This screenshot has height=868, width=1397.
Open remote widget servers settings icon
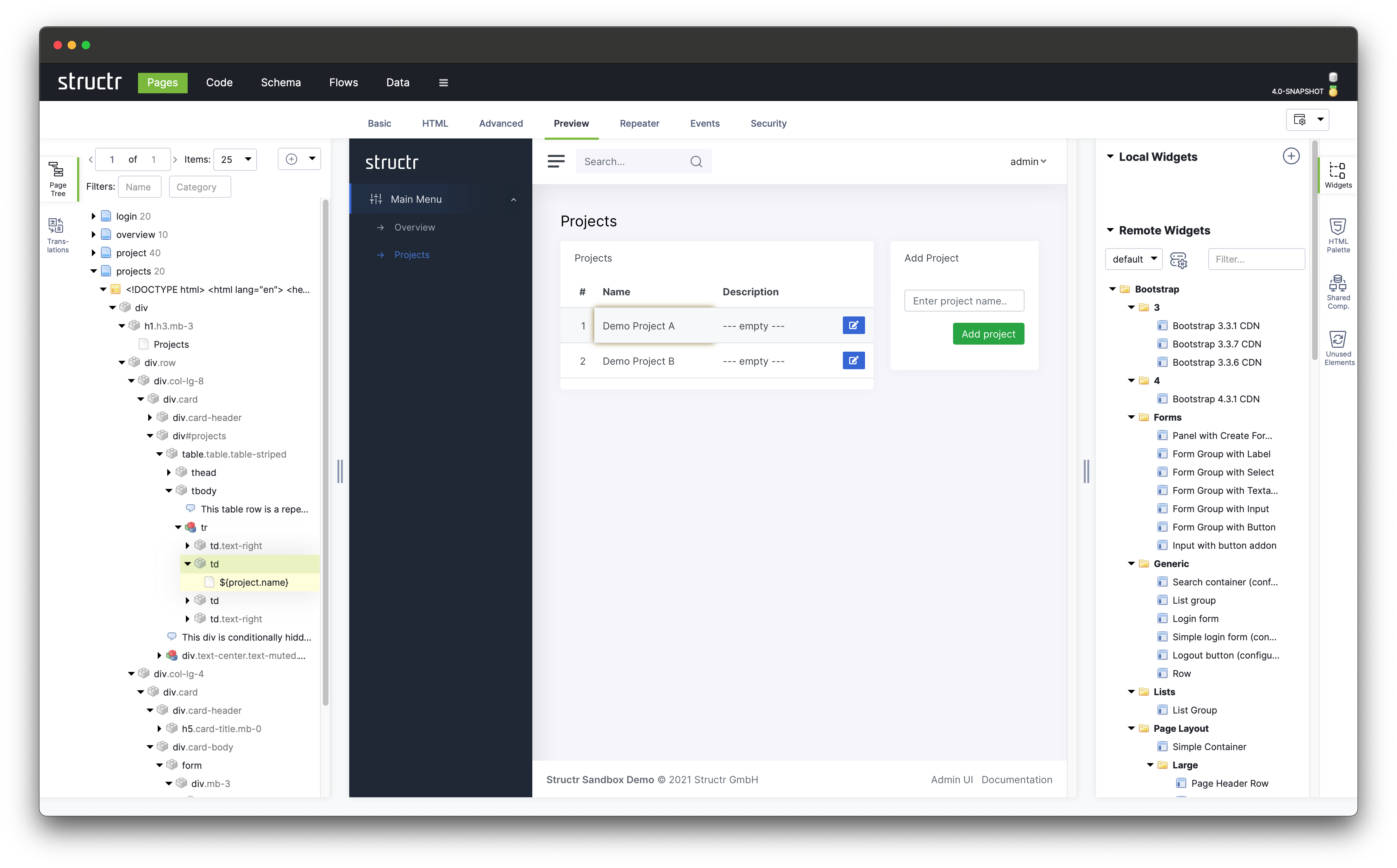click(x=1178, y=260)
